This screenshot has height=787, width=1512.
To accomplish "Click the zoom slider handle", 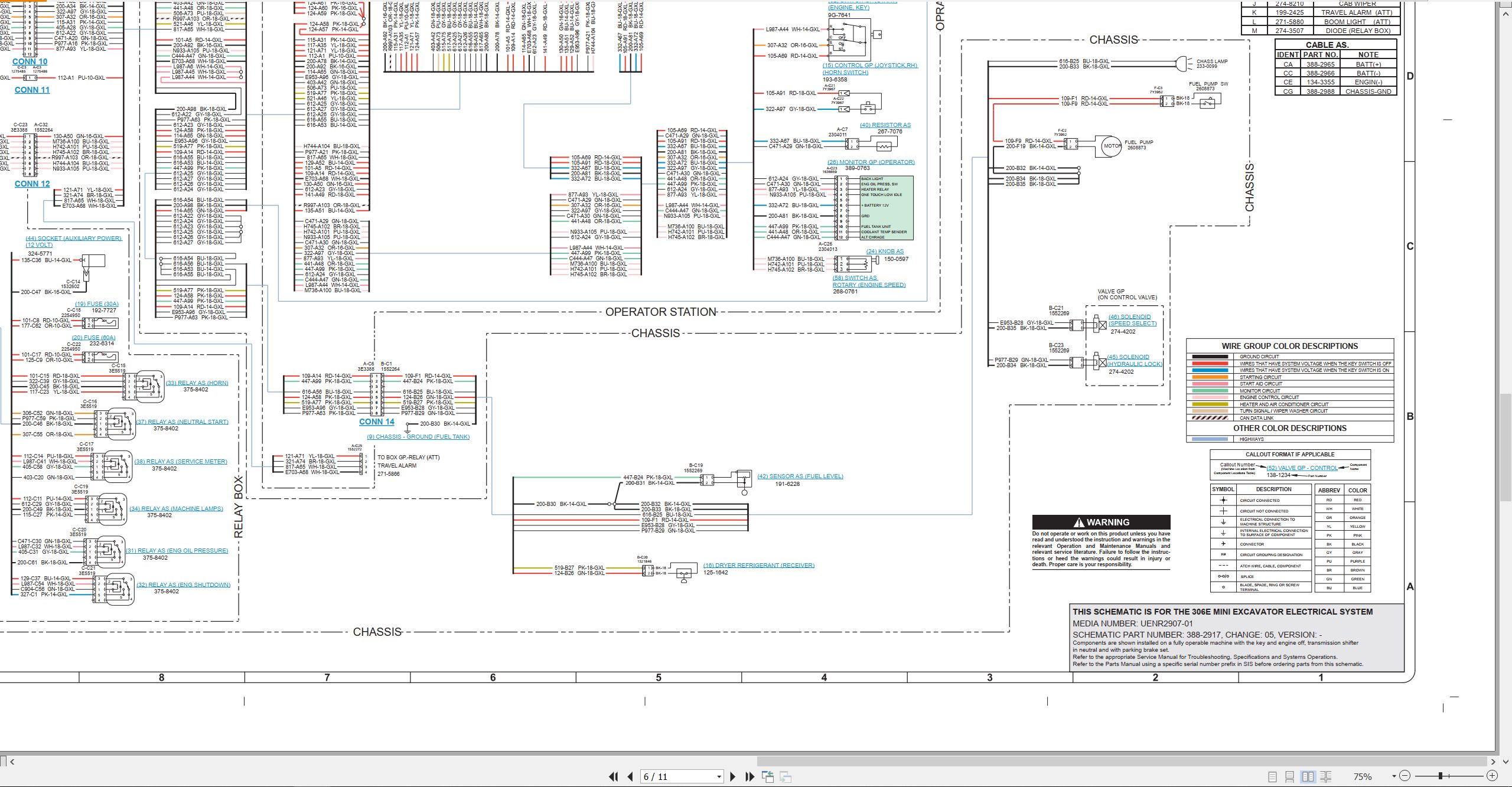I will (x=1441, y=776).
